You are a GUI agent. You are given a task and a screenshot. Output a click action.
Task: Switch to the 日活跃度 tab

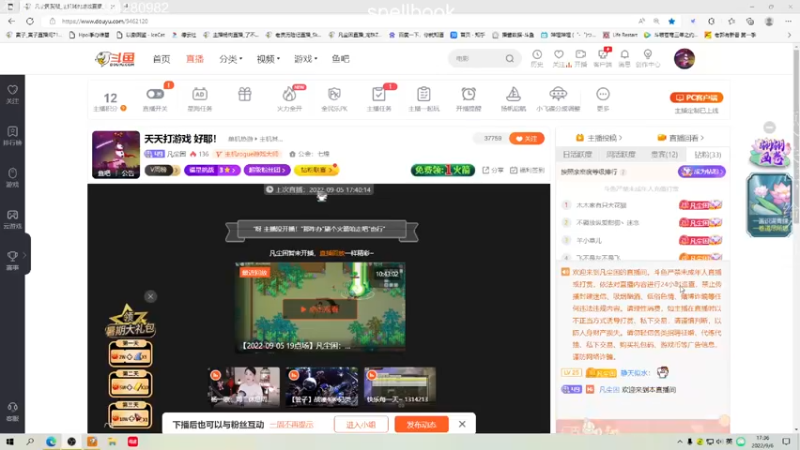click(577, 155)
